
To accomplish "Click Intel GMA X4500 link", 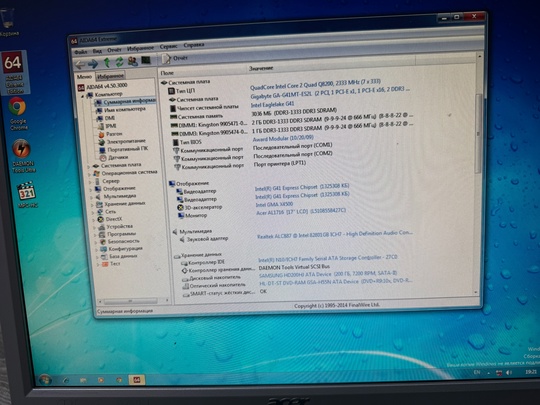I will click(x=274, y=205).
